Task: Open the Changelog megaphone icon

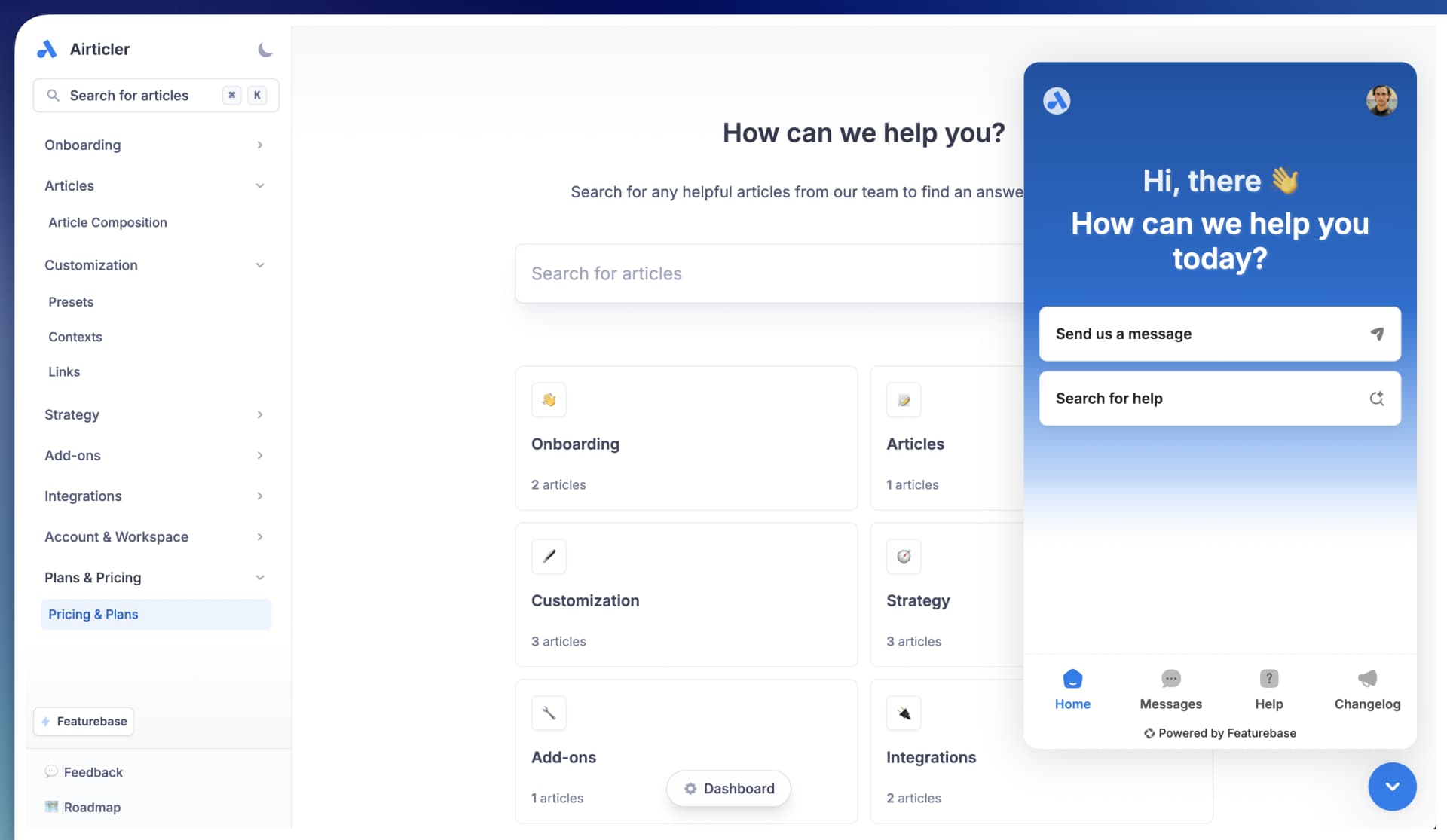Action: (1367, 679)
